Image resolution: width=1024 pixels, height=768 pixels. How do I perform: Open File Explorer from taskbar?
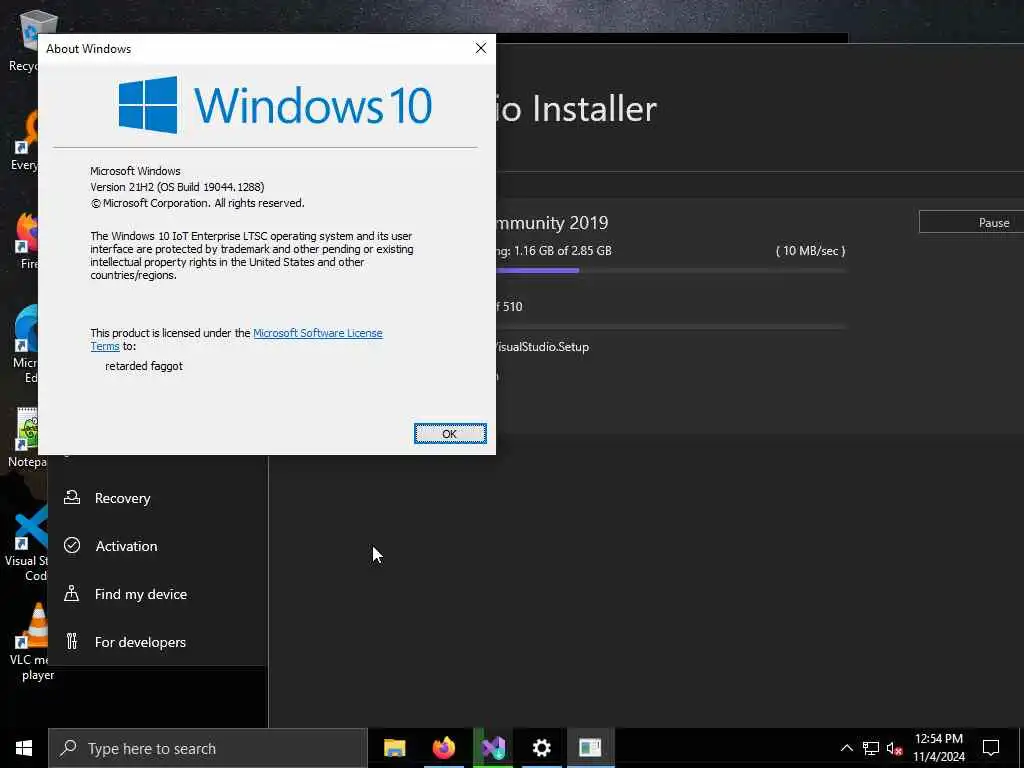[394, 748]
